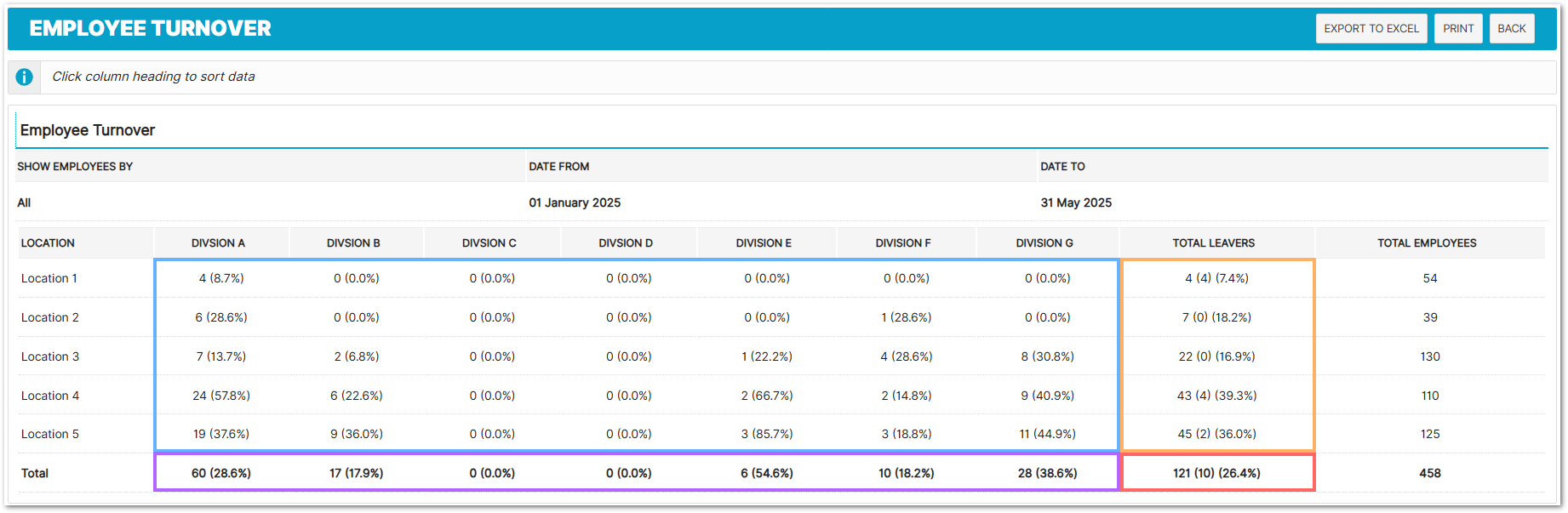The width and height of the screenshot is (1568, 513).
Task: Go back using the Back button
Action: click(x=1511, y=28)
